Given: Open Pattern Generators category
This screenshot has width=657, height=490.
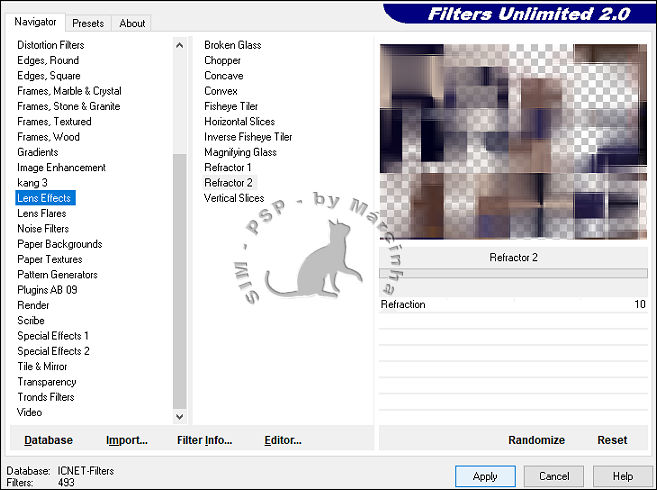Looking at the screenshot, I should [x=57, y=275].
